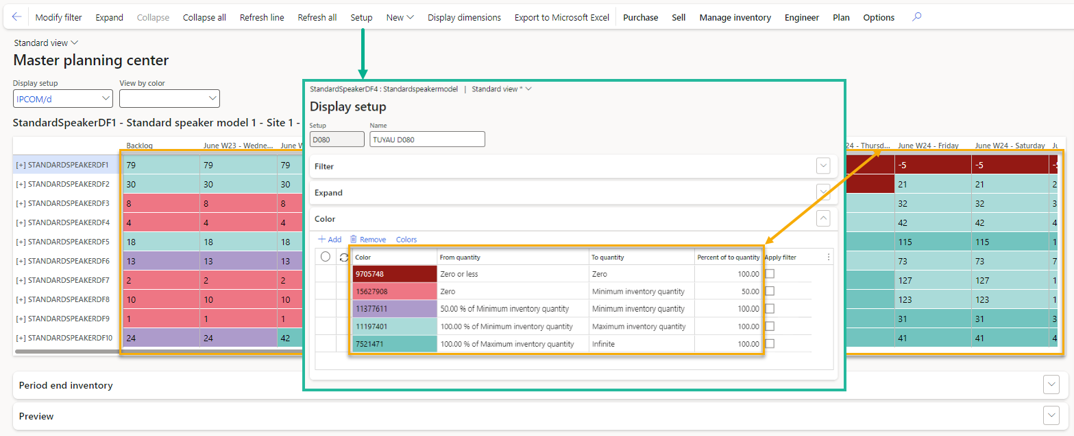The image size is (1074, 436).
Task: Expand STANDARDSPEAKERDF10 tree row
Action: click(x=20, y=337)
